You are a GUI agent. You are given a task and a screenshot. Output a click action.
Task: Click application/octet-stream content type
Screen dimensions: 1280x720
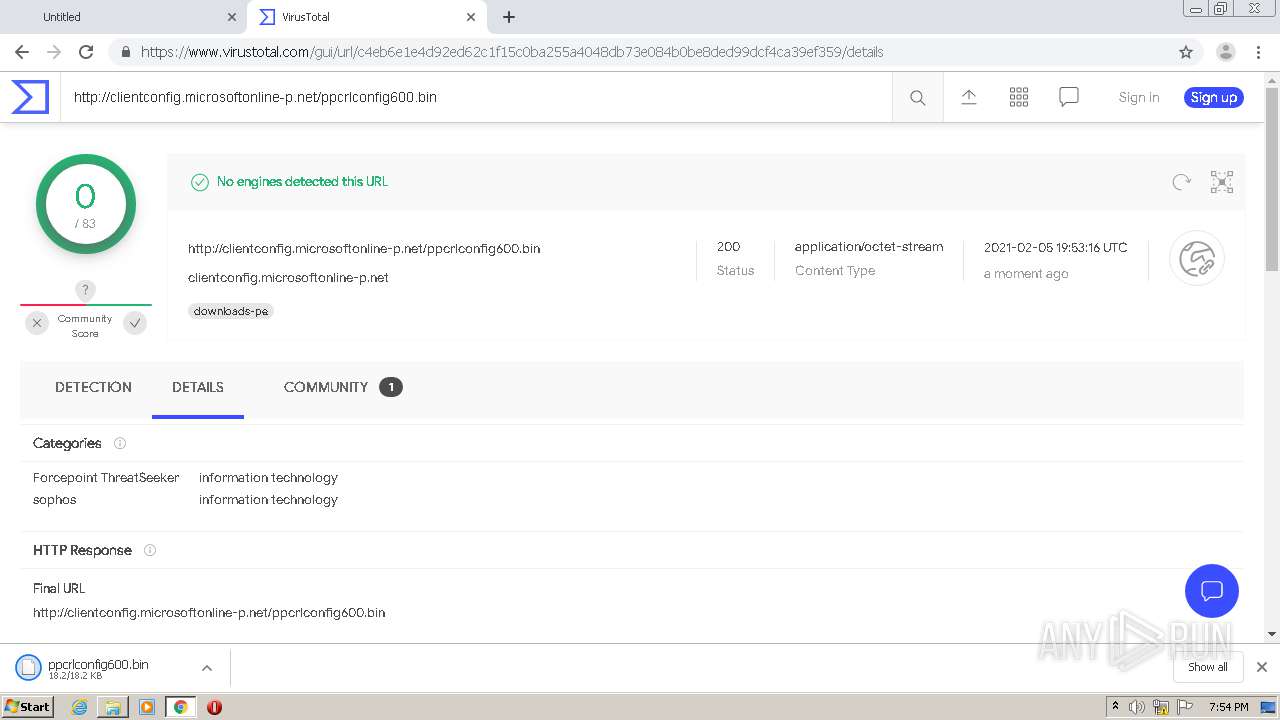tap(869, 247)
